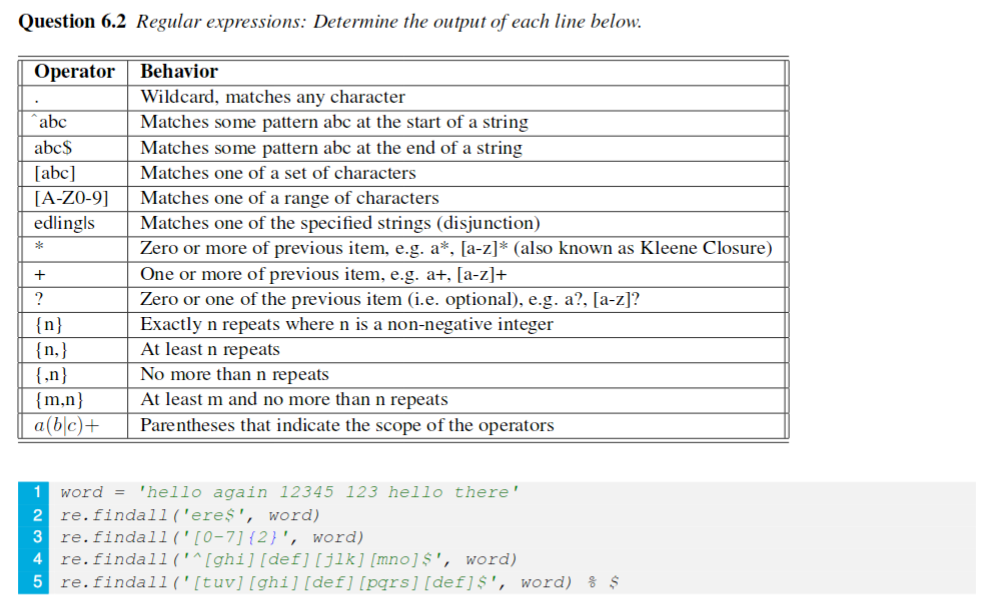The width and height of the screenshot is (1001, 614).
Task: Click the ed|ing|s disjunction operator cell
Action: point(74,223)
